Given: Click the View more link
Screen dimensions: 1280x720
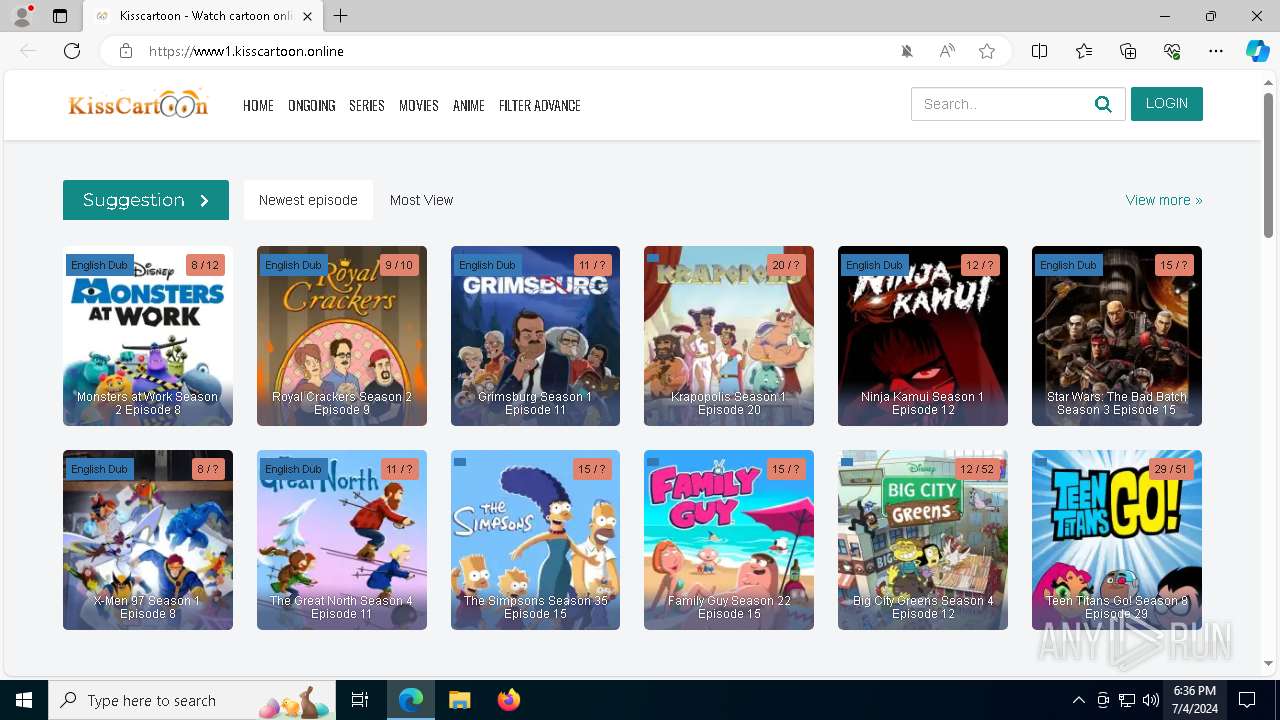Looking at the screenshot, I should [x=1164, y=200].
